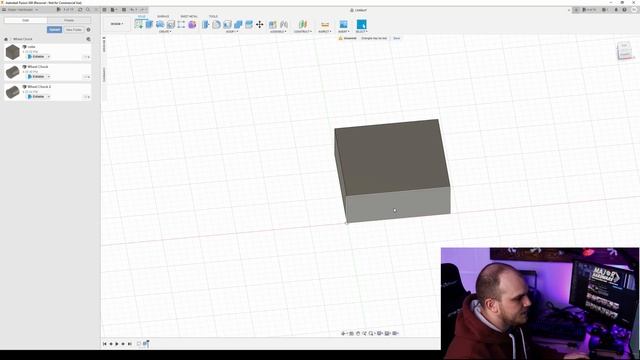Activate the blue Select tool icon
640x360 pixels.
coord(361,24)
